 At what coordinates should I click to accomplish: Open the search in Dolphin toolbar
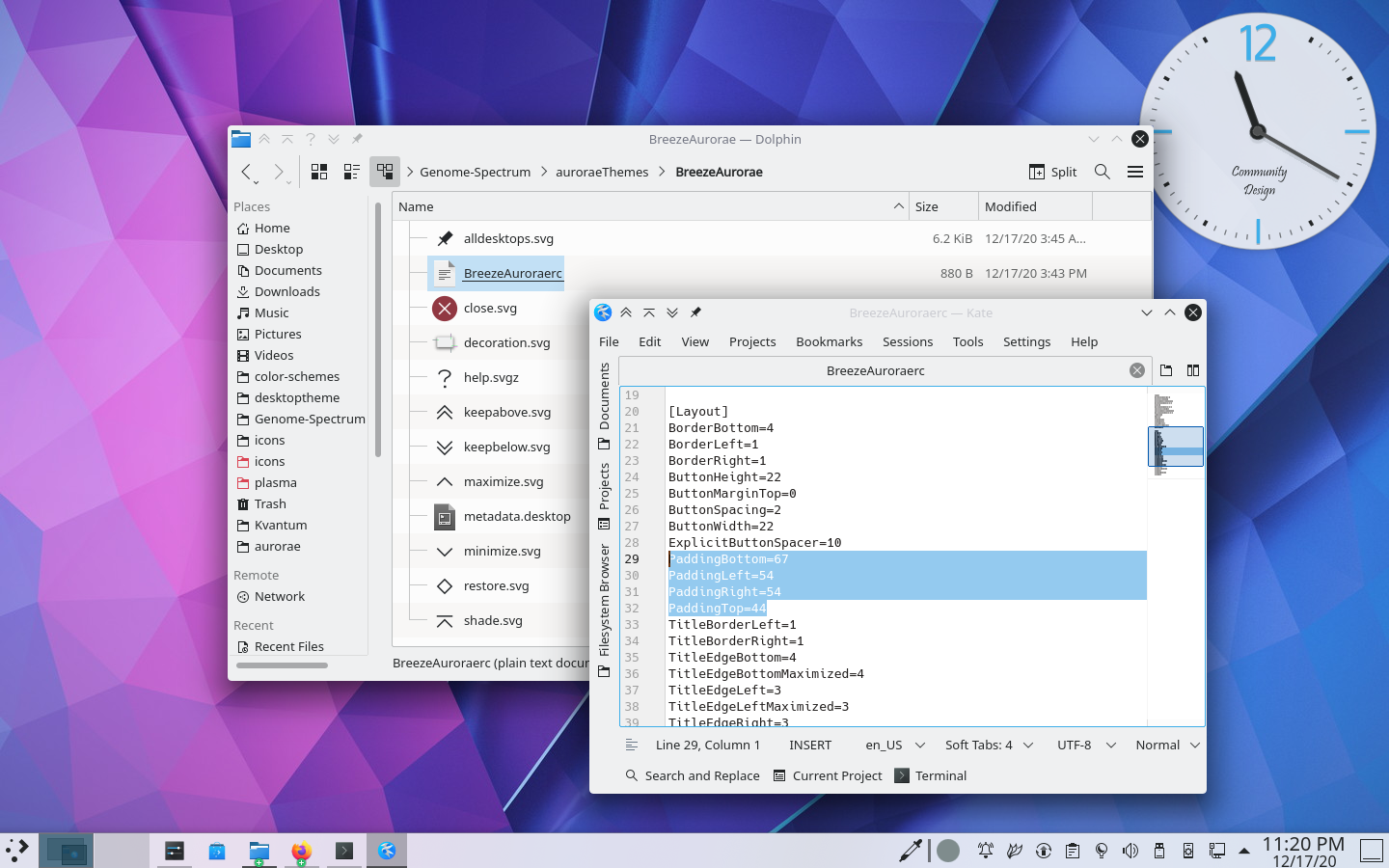[1103, 172]
